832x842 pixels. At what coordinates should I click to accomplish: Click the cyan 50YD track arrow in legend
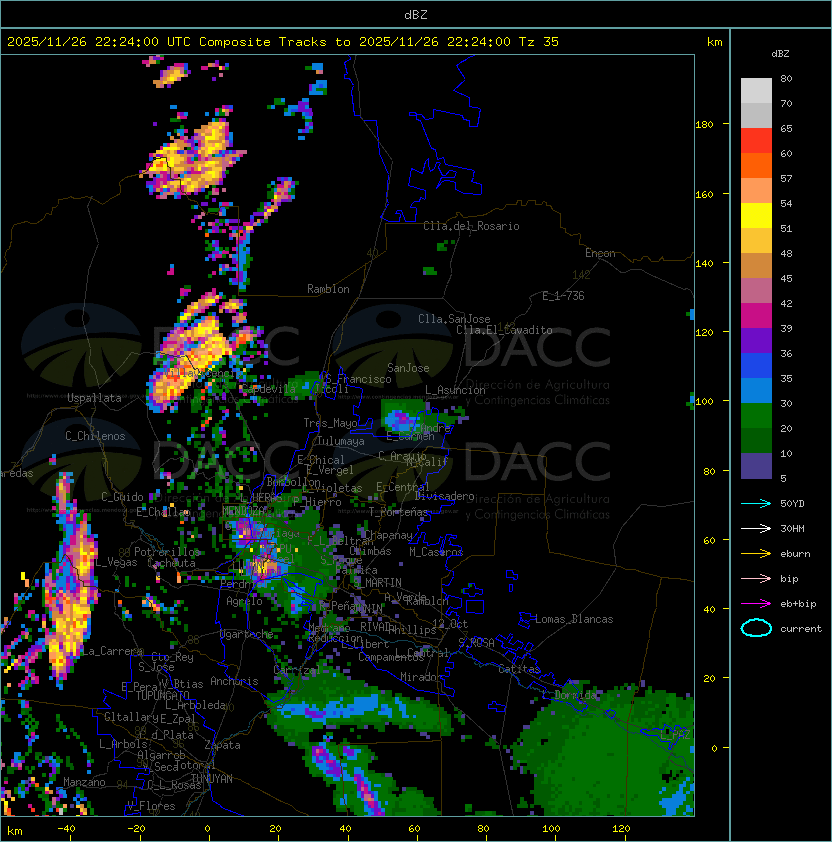click(x=756, y=504)
